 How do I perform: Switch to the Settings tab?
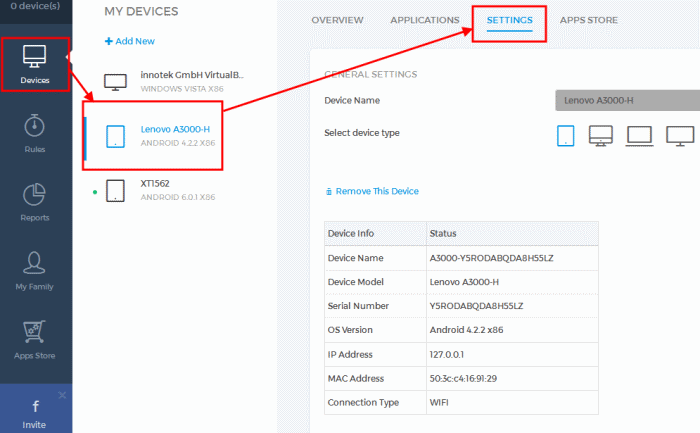[509, 20]
